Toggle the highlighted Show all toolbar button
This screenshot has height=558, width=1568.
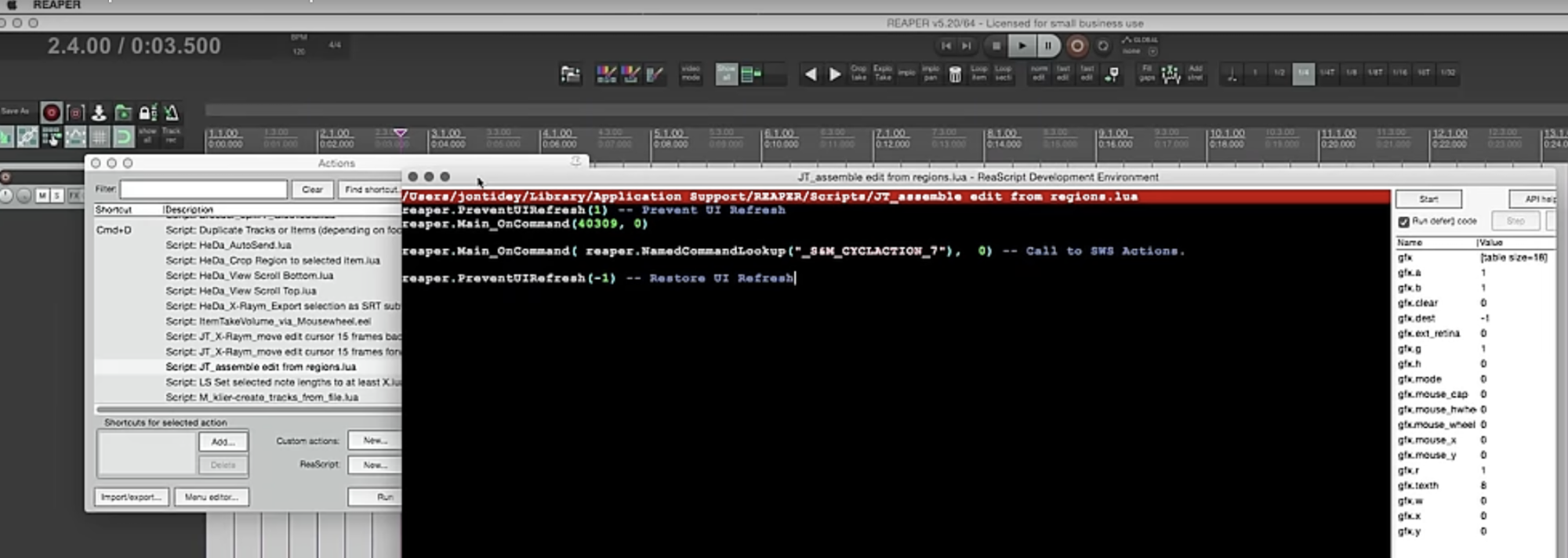(x=727, y=74)
